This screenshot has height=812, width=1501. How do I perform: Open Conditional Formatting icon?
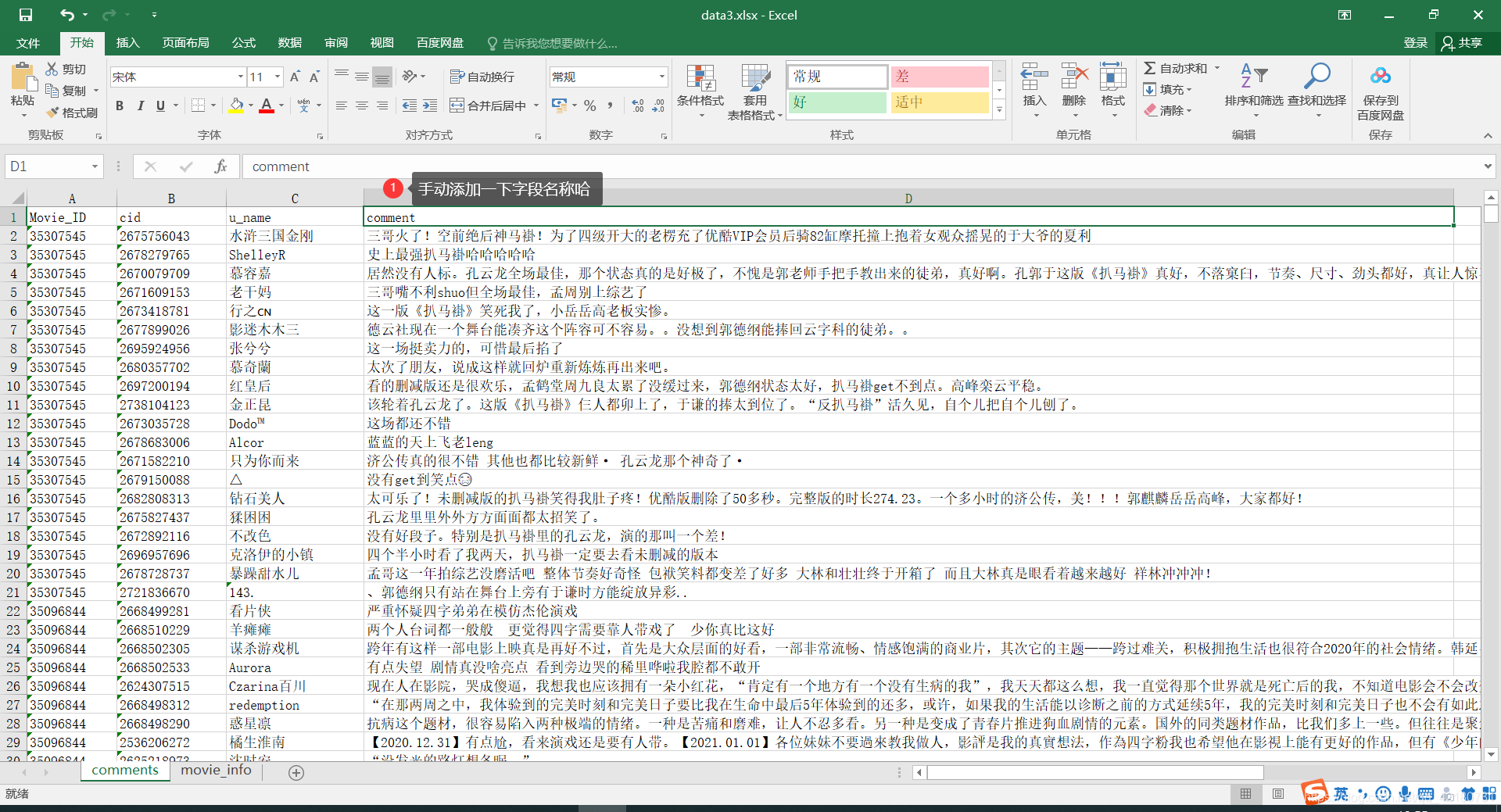[x=700, y=78]
